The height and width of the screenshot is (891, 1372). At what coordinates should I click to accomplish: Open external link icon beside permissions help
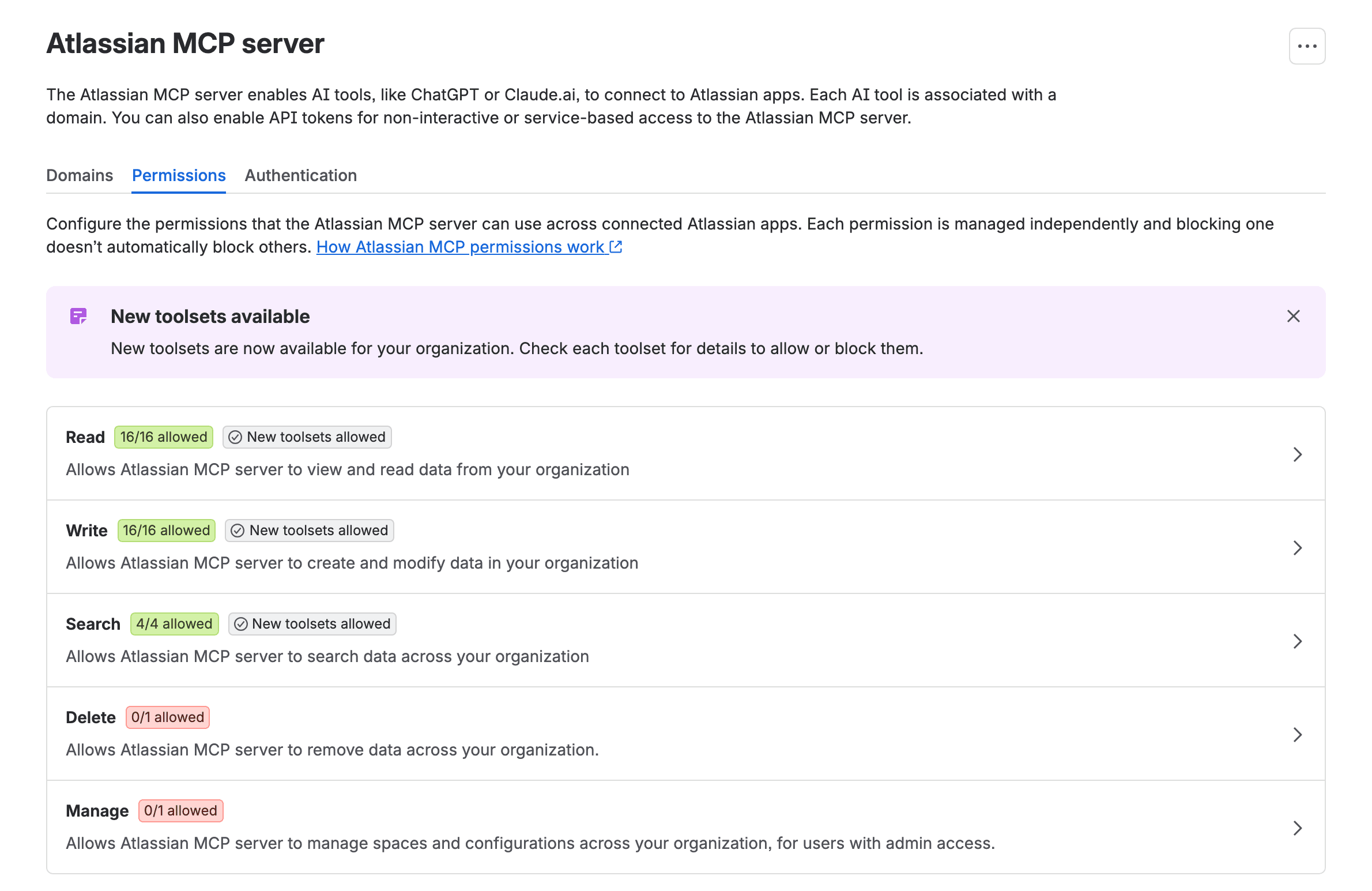pyautogui.click(x=616, y=247)
